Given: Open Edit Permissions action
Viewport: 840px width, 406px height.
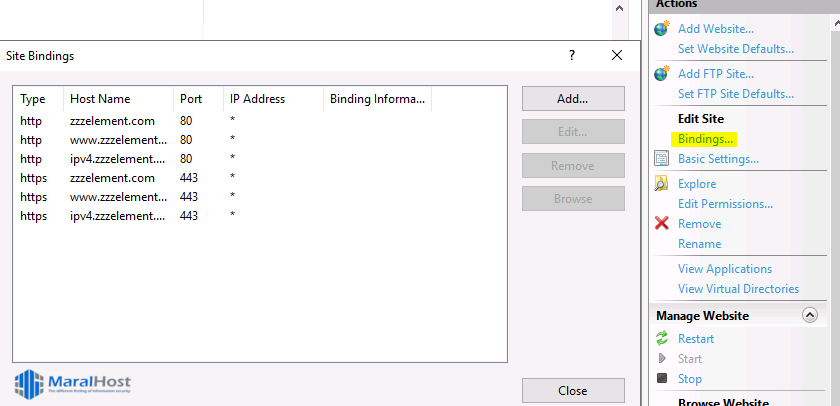Looking at the screenshot, I should point(725,204).
